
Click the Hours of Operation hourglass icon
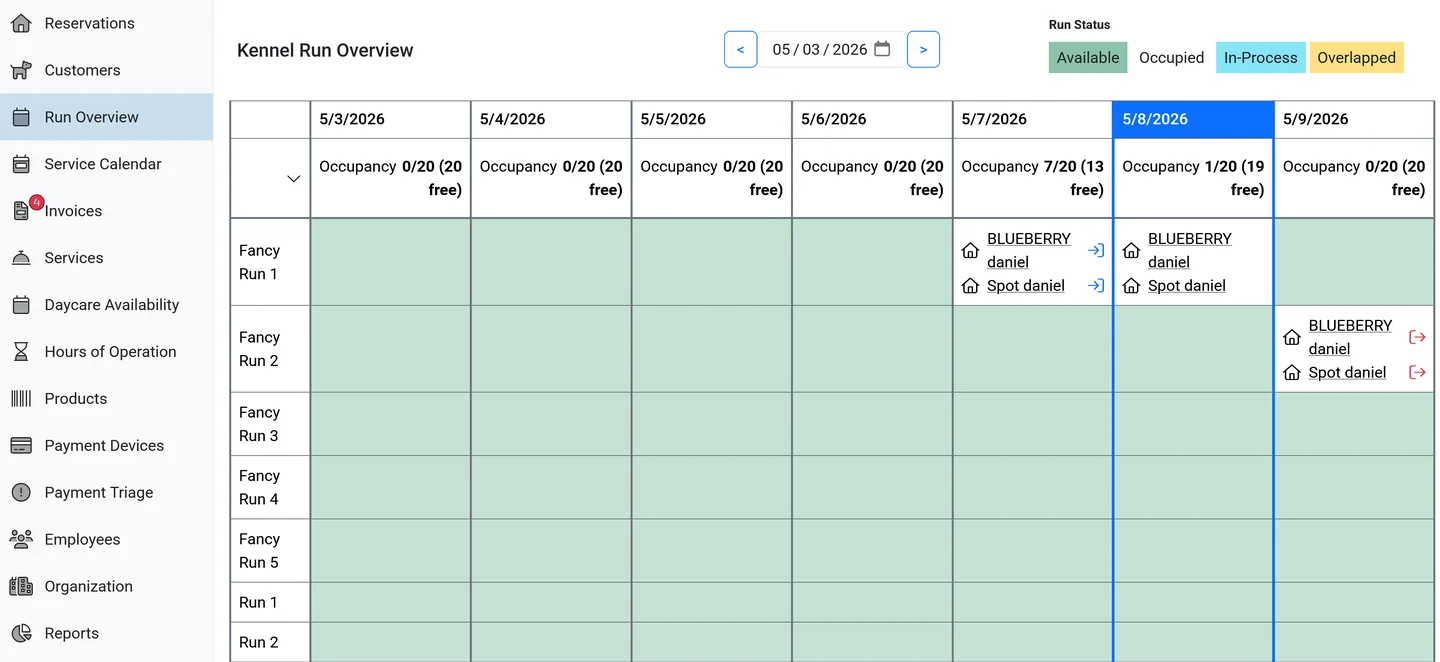click(21, 352)
